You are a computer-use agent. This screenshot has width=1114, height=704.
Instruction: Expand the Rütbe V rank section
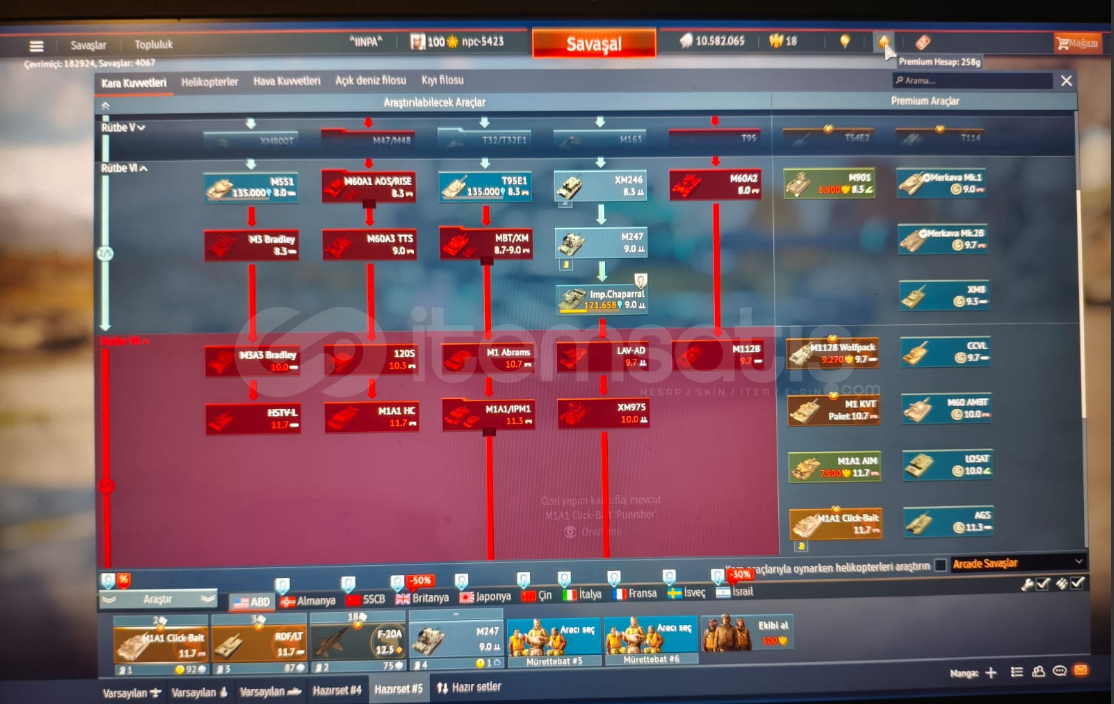[x=123, y=128]
